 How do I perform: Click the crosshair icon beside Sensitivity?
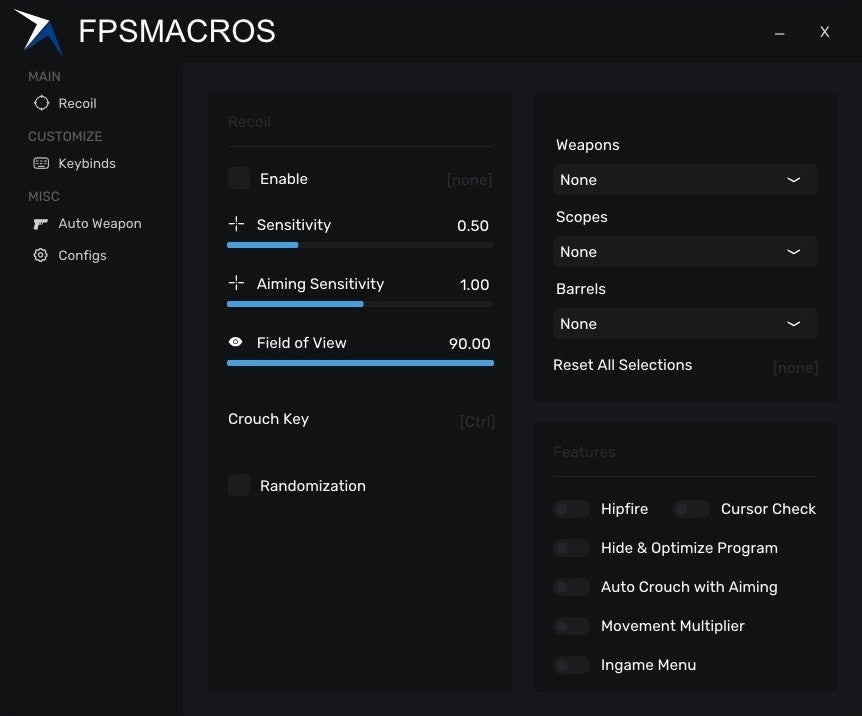click(236, 225)
